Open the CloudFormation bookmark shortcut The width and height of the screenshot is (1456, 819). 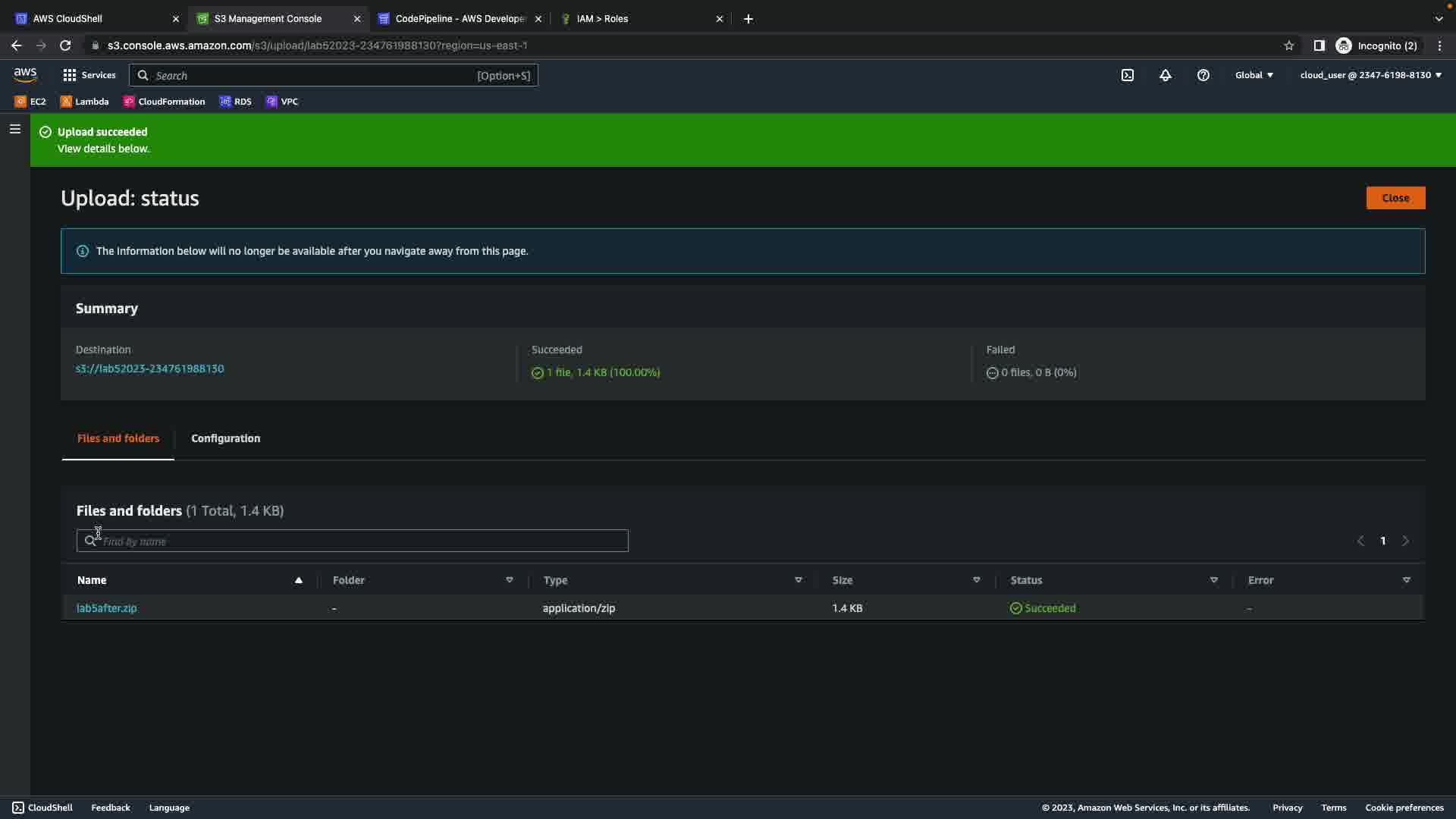tap(164, 102)
